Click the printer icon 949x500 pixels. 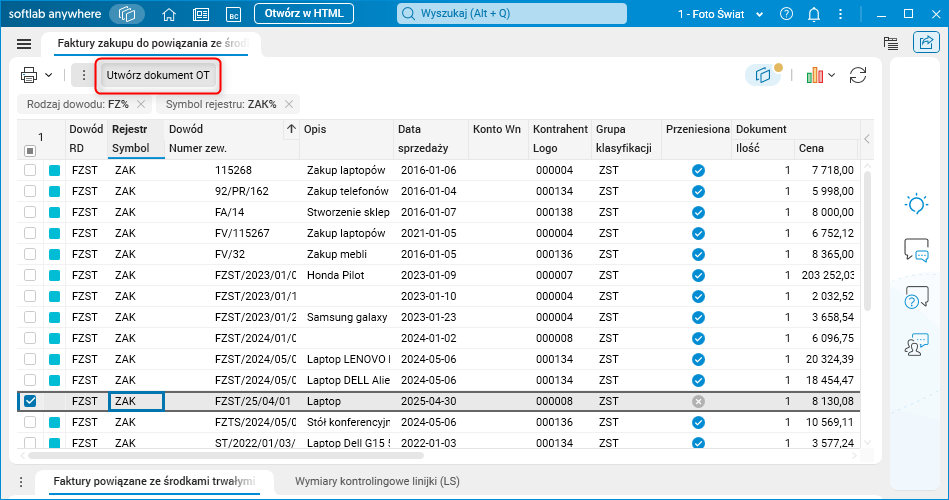click(29, 75)
